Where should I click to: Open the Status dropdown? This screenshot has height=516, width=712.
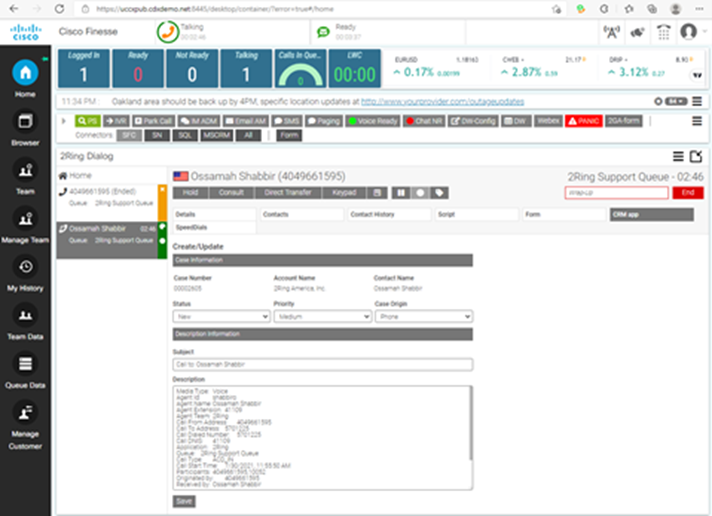click(222, 317)
